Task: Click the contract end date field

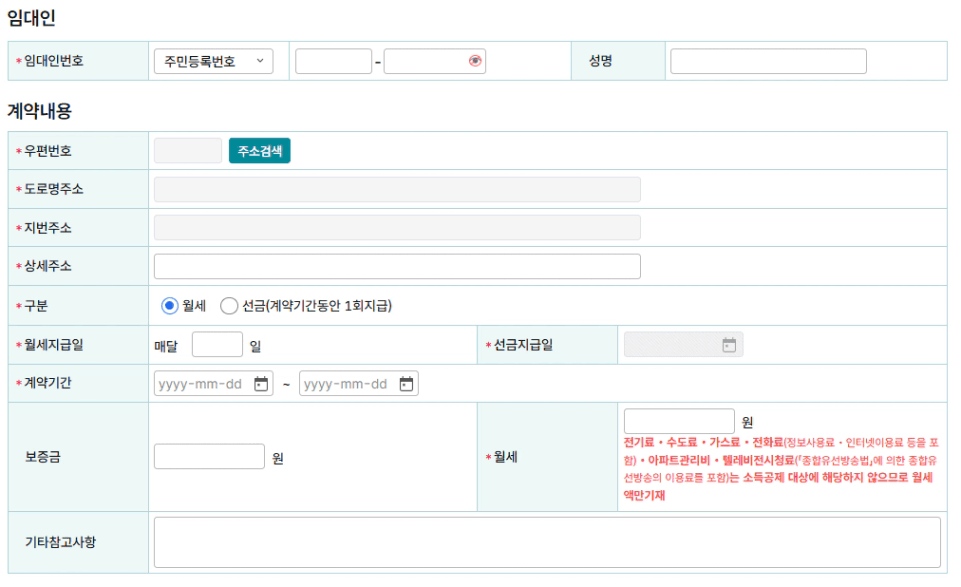Action: click(359, 384)
